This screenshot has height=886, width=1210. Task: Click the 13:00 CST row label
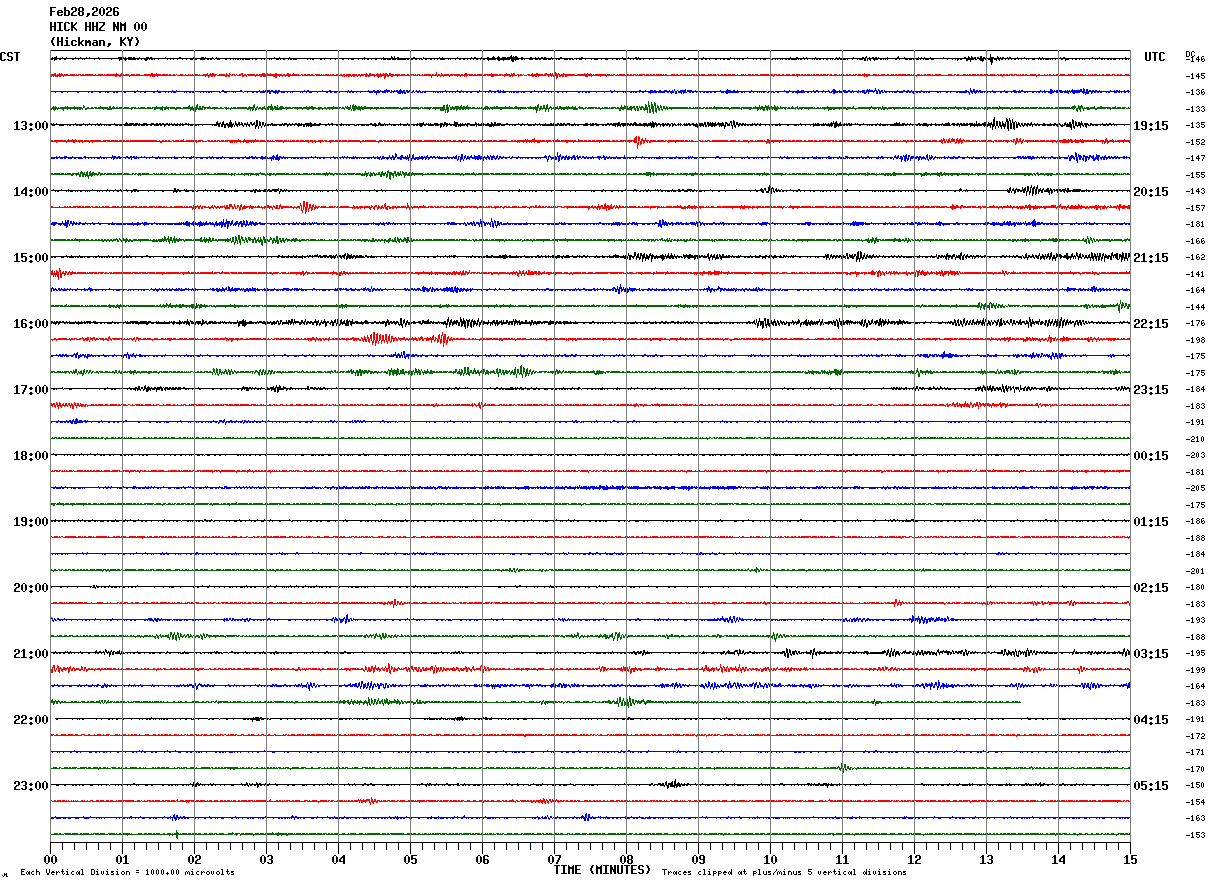click(30, 126)
